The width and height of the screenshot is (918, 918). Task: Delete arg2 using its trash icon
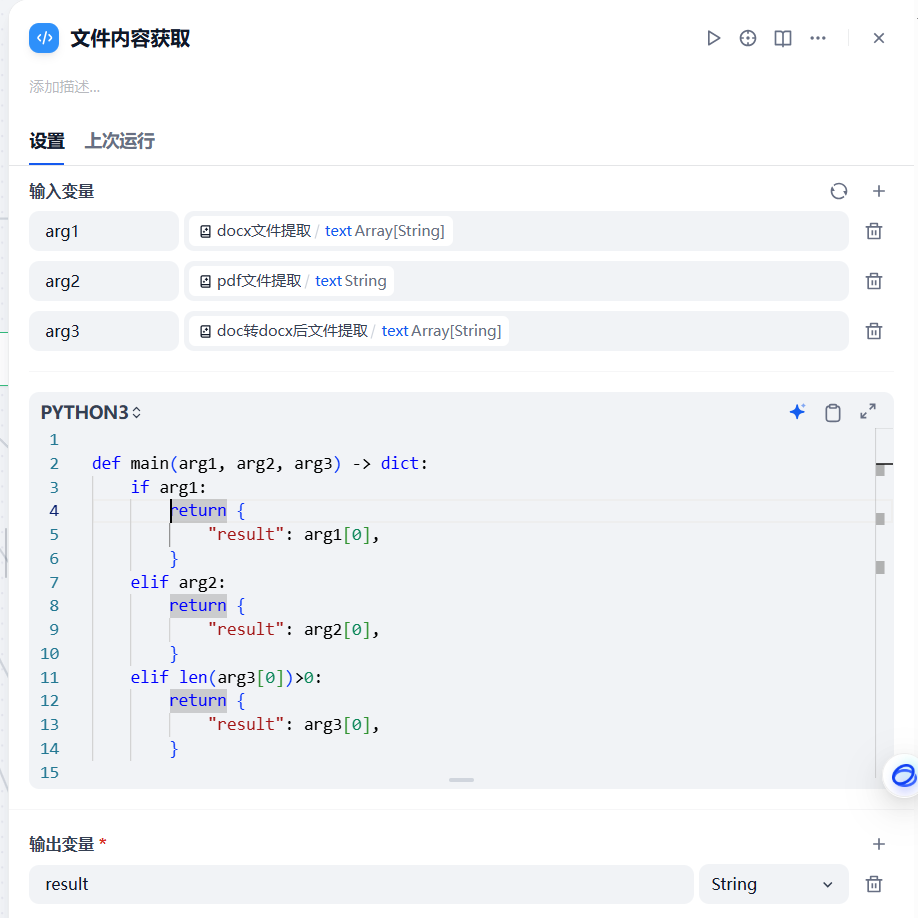[873, 281]
